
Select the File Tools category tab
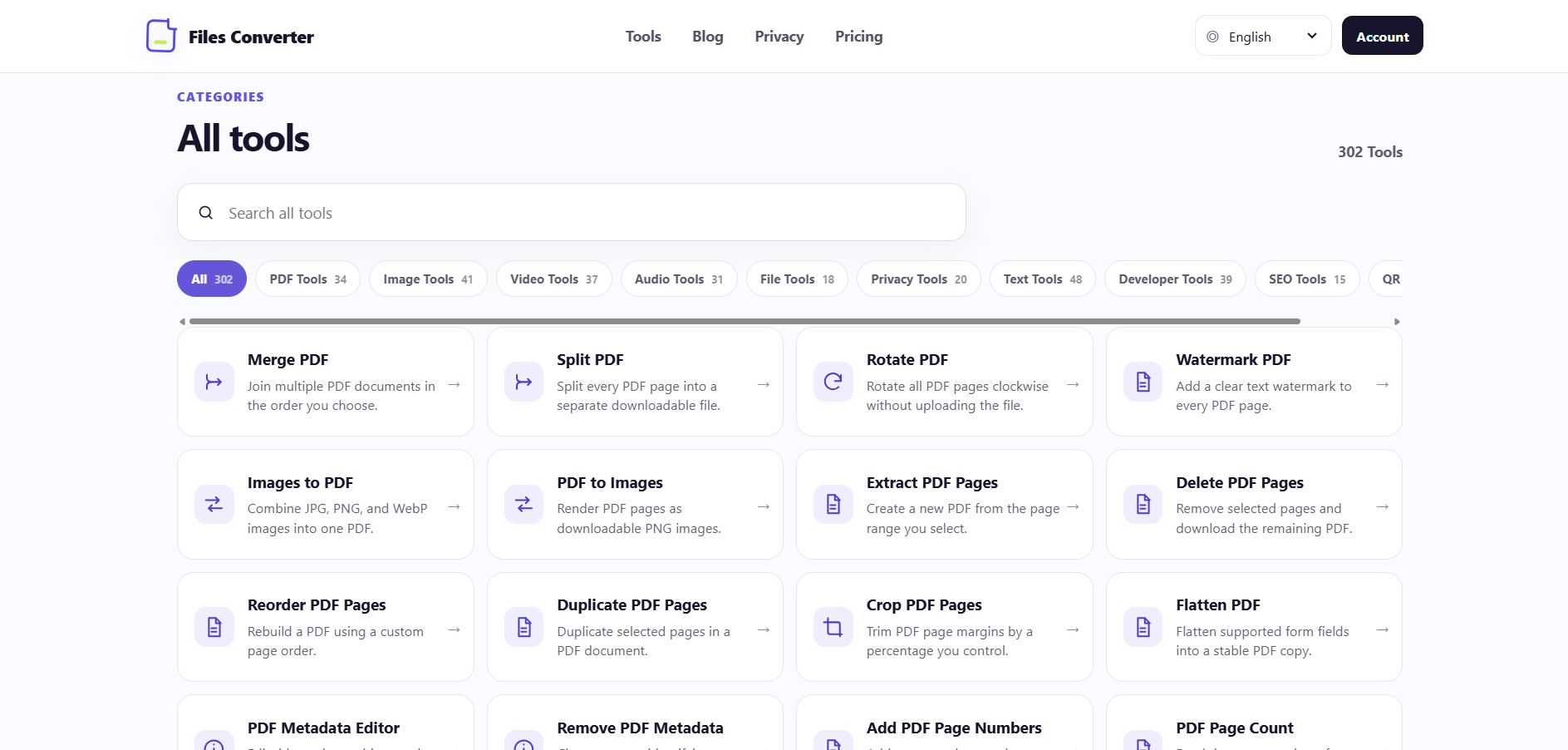coord(797,279)
